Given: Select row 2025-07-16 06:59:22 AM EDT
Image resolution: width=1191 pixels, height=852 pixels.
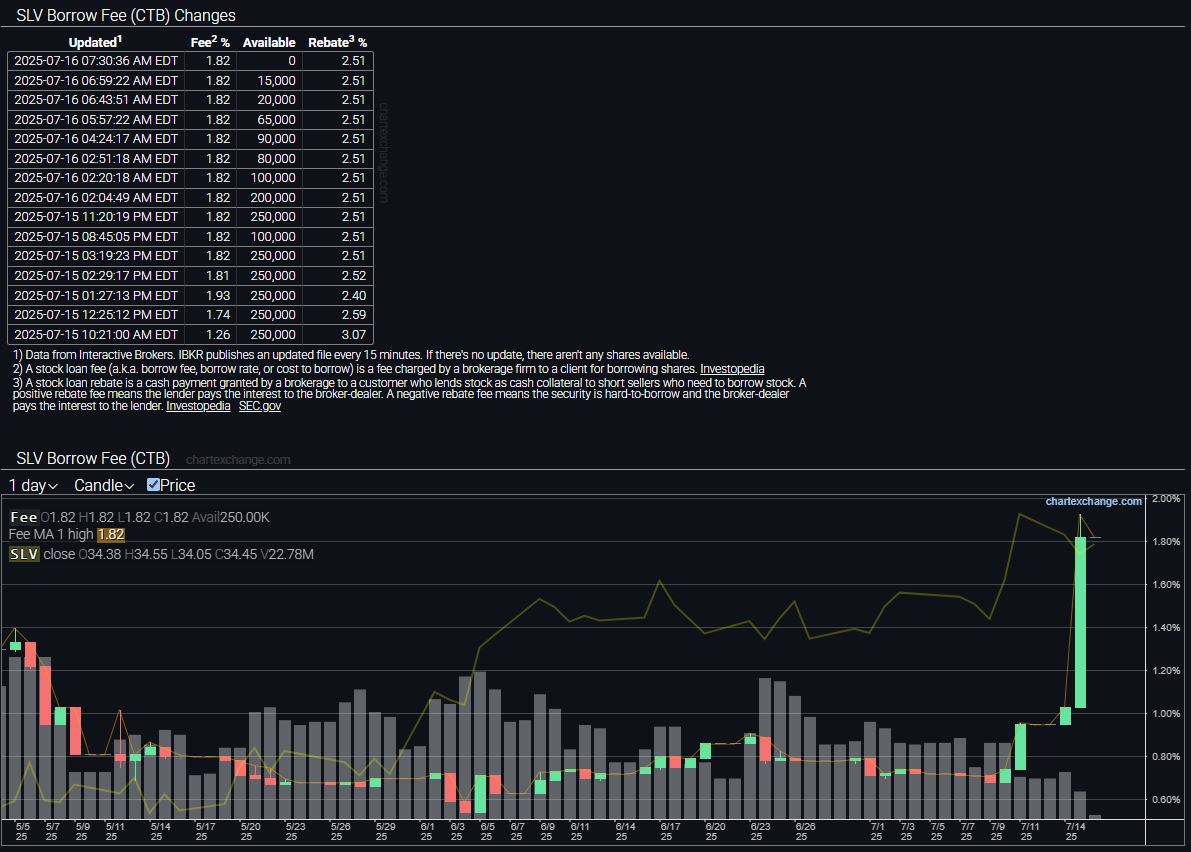Looking at the screenshot, I should click(191, 80).
